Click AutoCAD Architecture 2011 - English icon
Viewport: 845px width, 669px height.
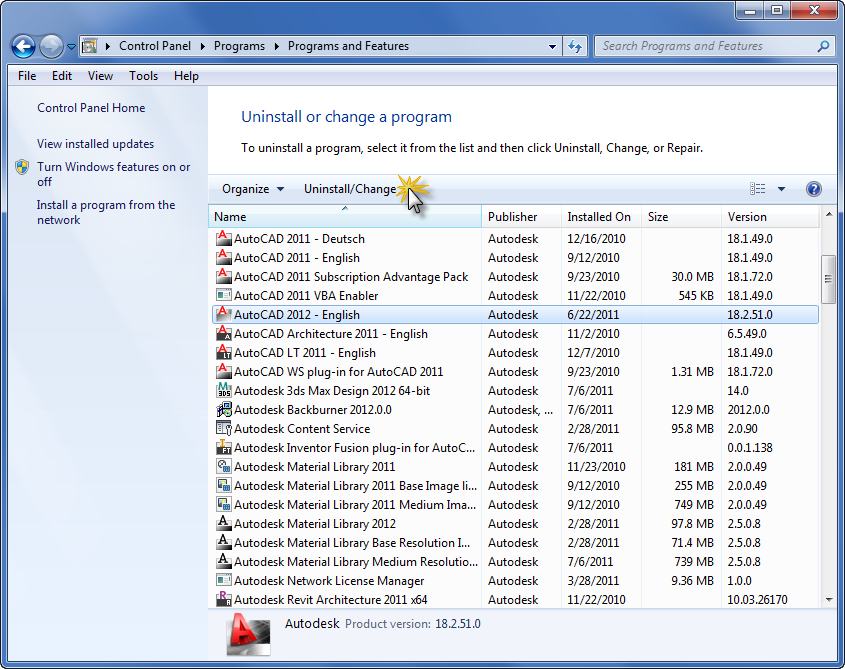coord(224,334)
